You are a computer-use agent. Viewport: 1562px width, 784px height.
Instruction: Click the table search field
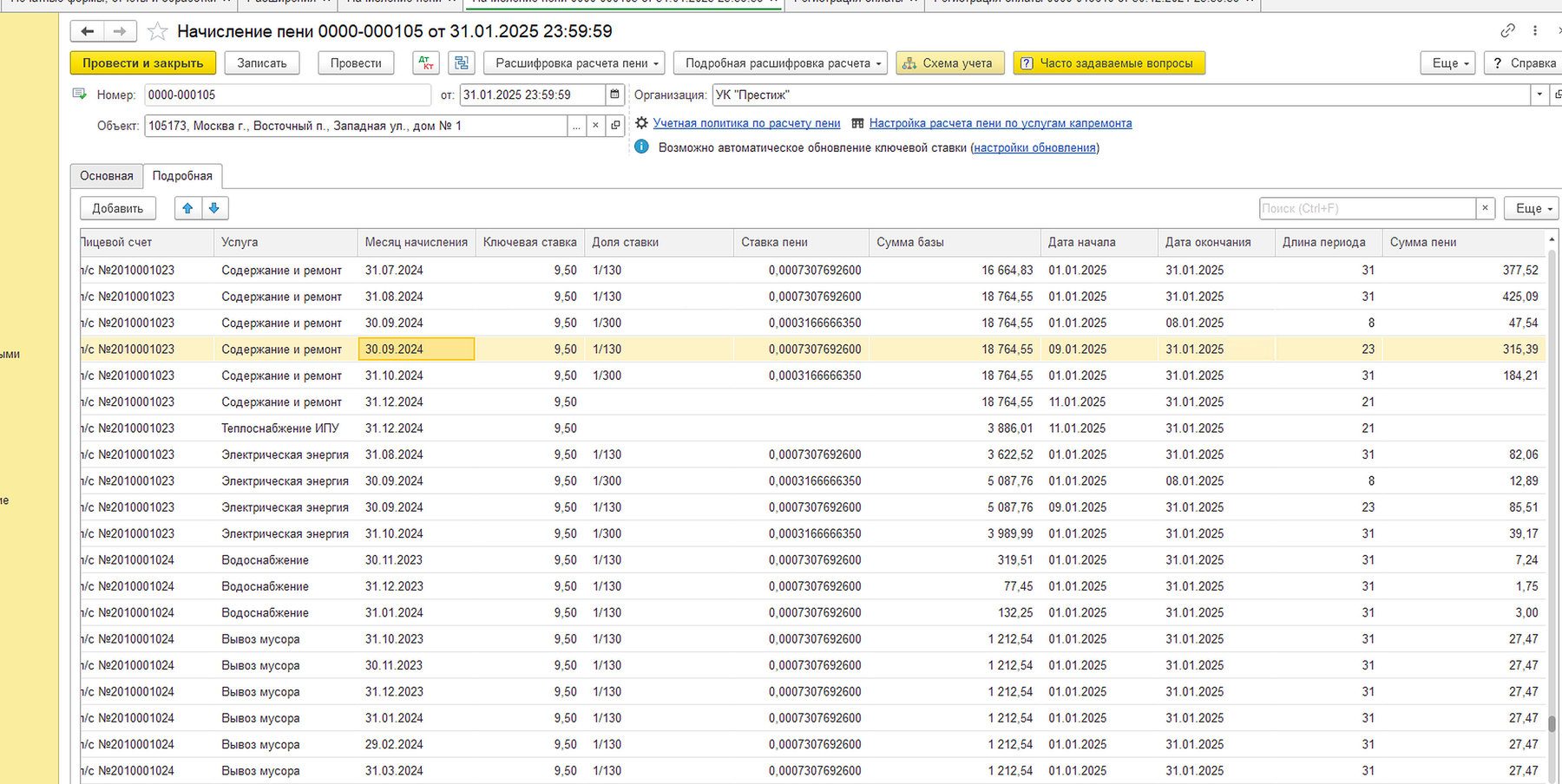[1368, 208]
